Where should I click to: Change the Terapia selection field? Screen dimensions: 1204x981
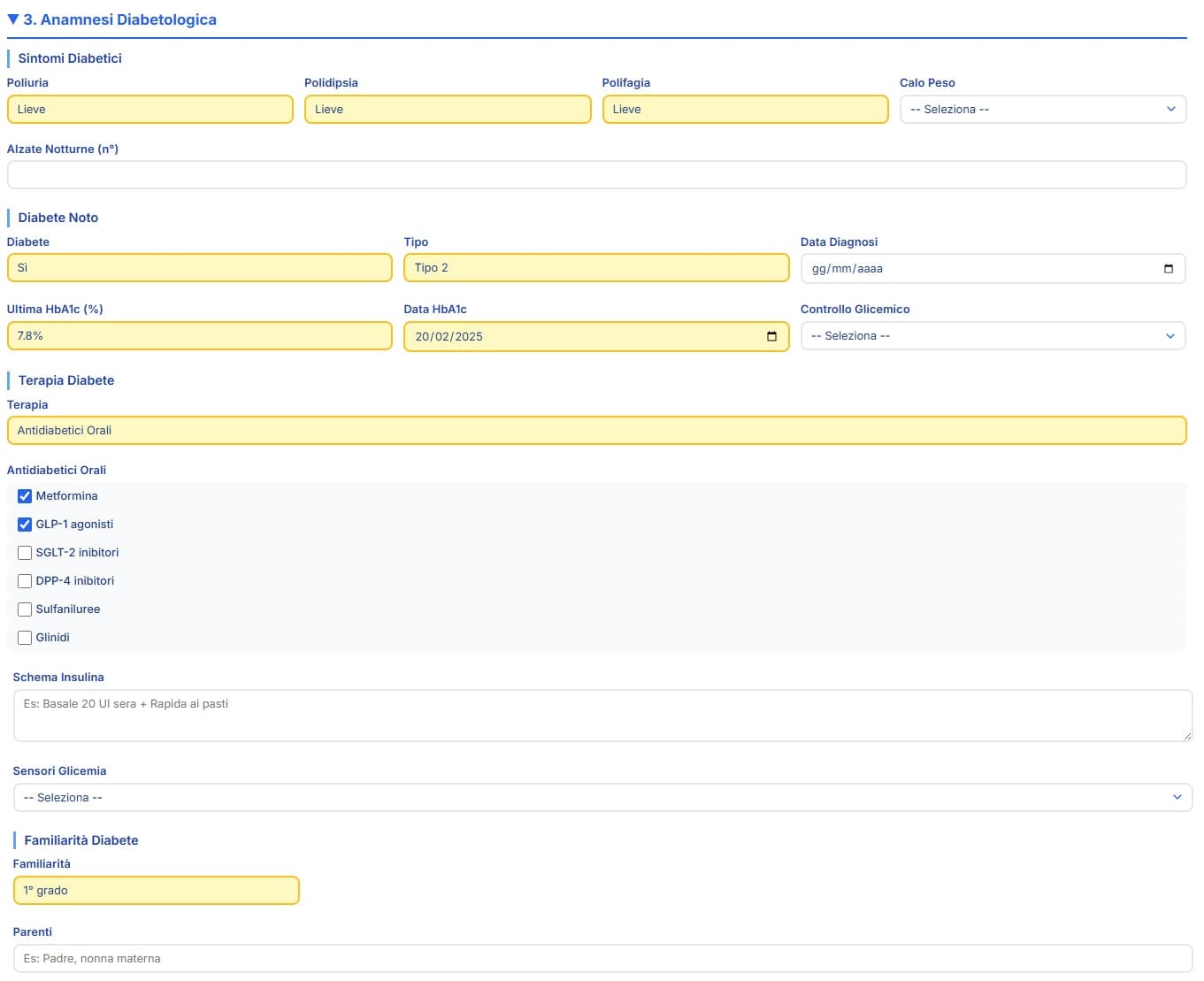pyautogui.click(x=596, y=431)
